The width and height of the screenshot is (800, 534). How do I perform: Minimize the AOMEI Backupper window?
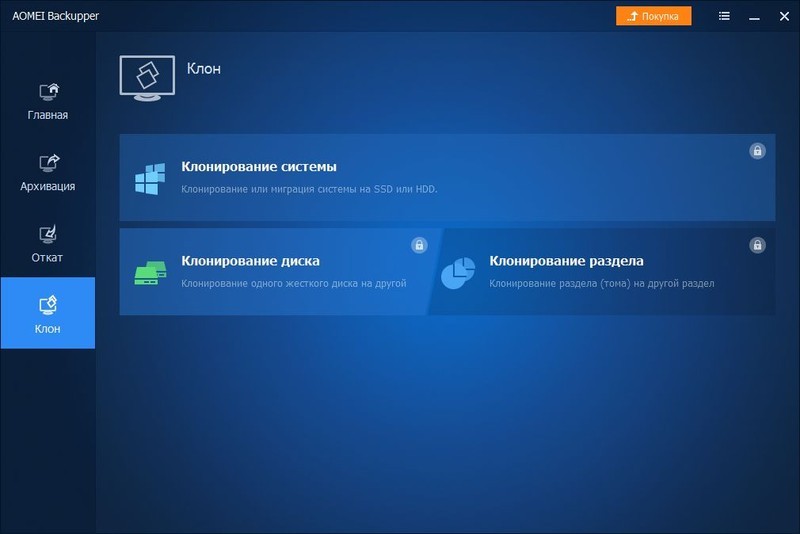[x=750, y=16]
